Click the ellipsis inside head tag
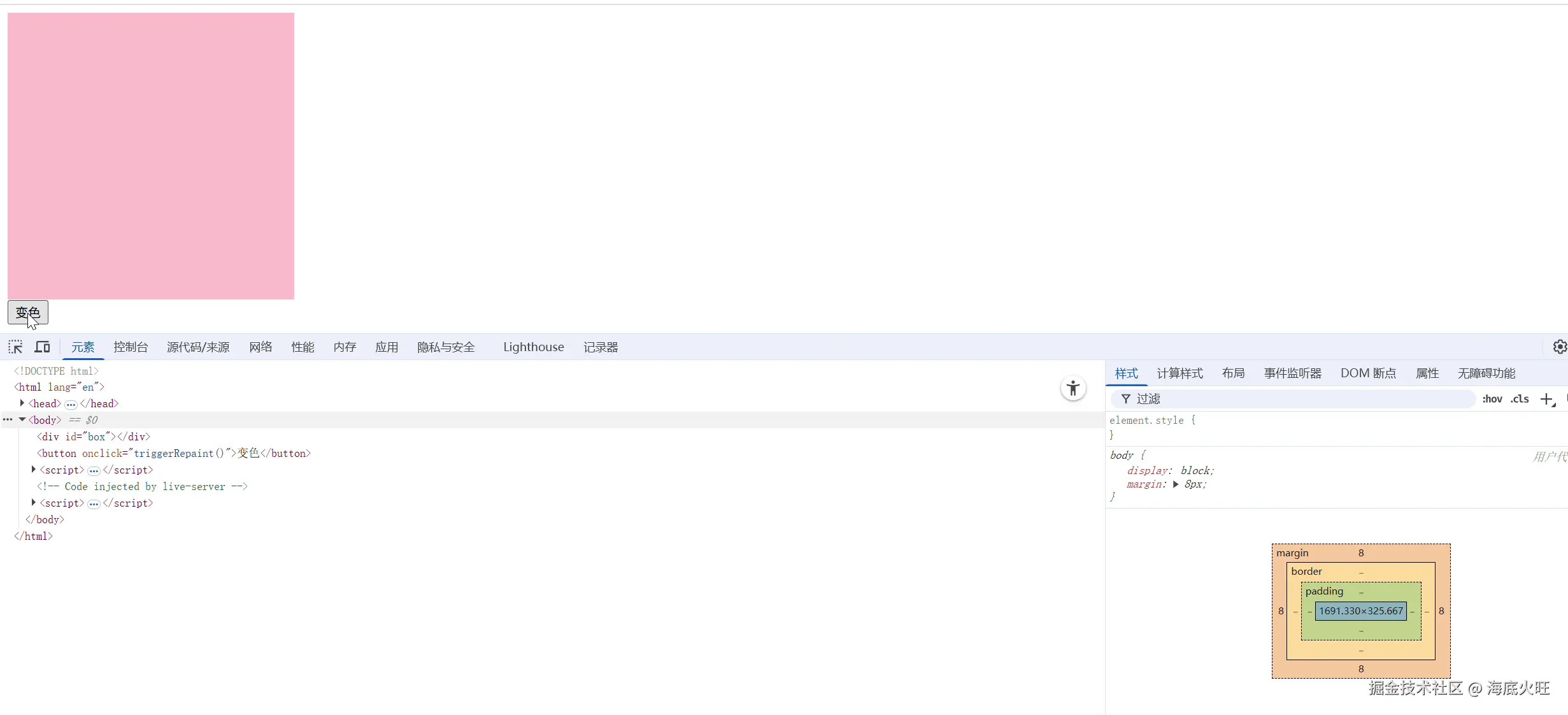 [x=71, y=404]
